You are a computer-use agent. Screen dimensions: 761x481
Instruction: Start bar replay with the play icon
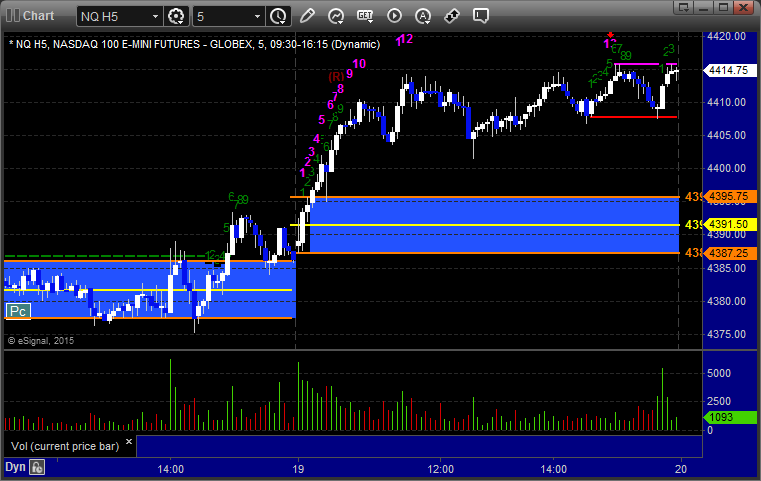[x=394, y=16]
